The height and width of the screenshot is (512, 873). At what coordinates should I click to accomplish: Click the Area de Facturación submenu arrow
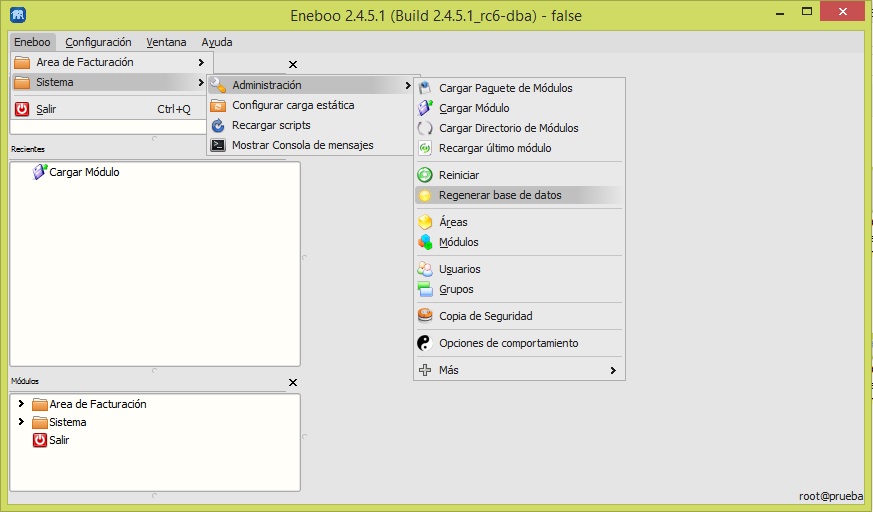coord(201,62)
